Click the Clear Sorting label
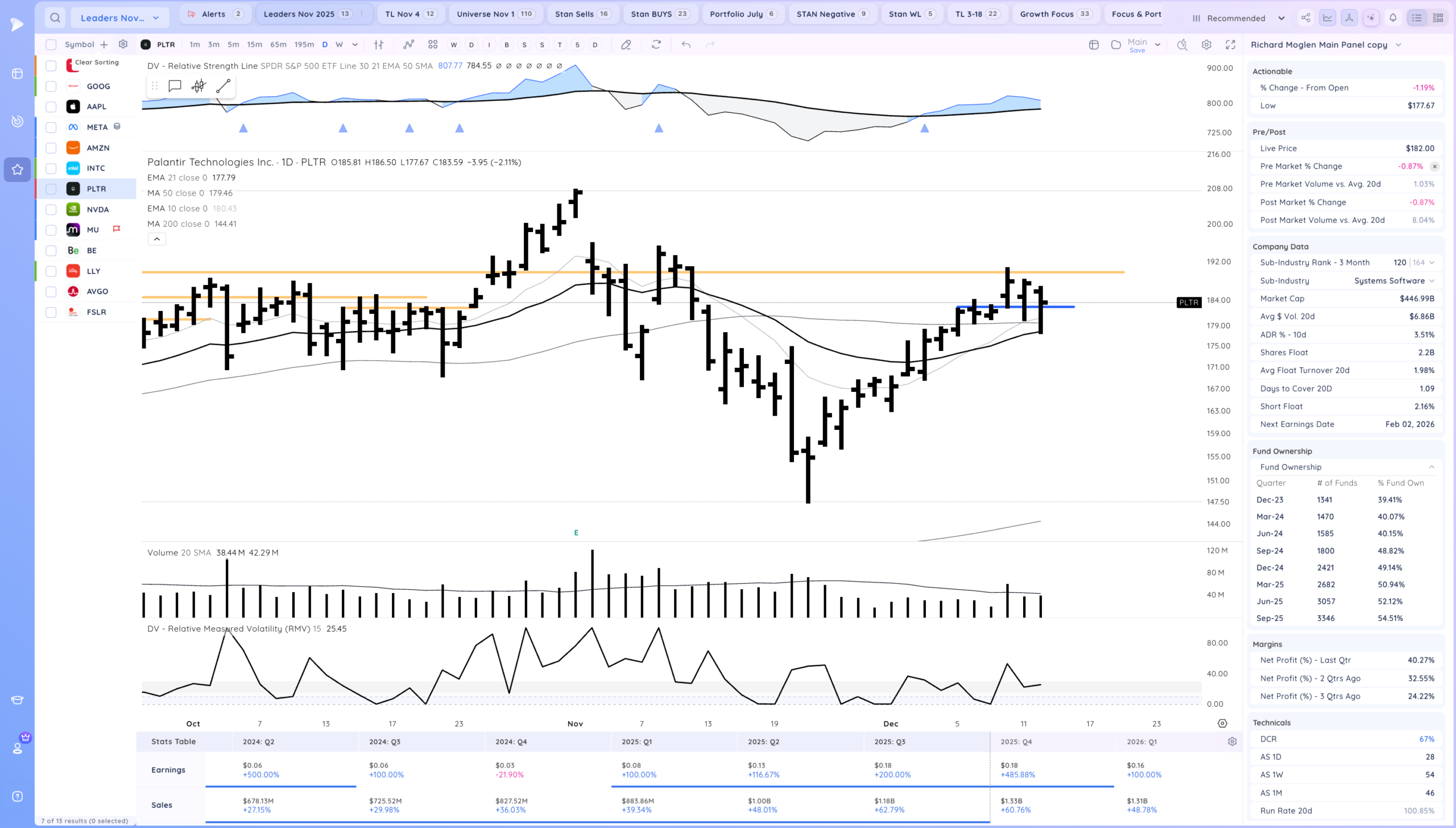The image size is (1456, 828). click(x=97, y=62)
